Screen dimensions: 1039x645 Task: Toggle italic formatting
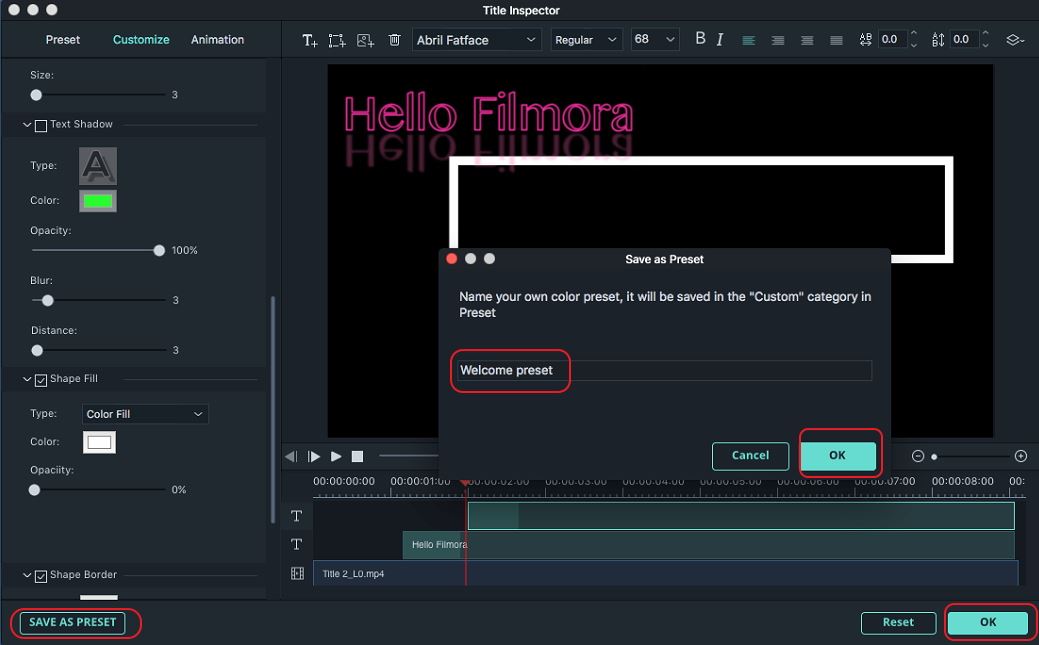(720, 40)
